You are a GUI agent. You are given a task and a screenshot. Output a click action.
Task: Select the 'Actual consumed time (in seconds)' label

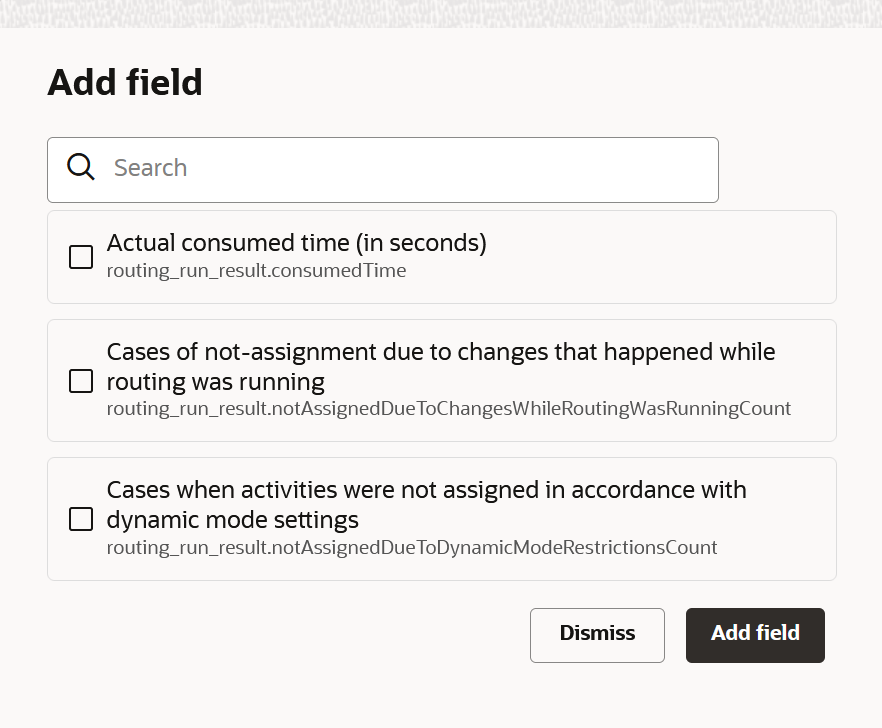click(296, 243)
